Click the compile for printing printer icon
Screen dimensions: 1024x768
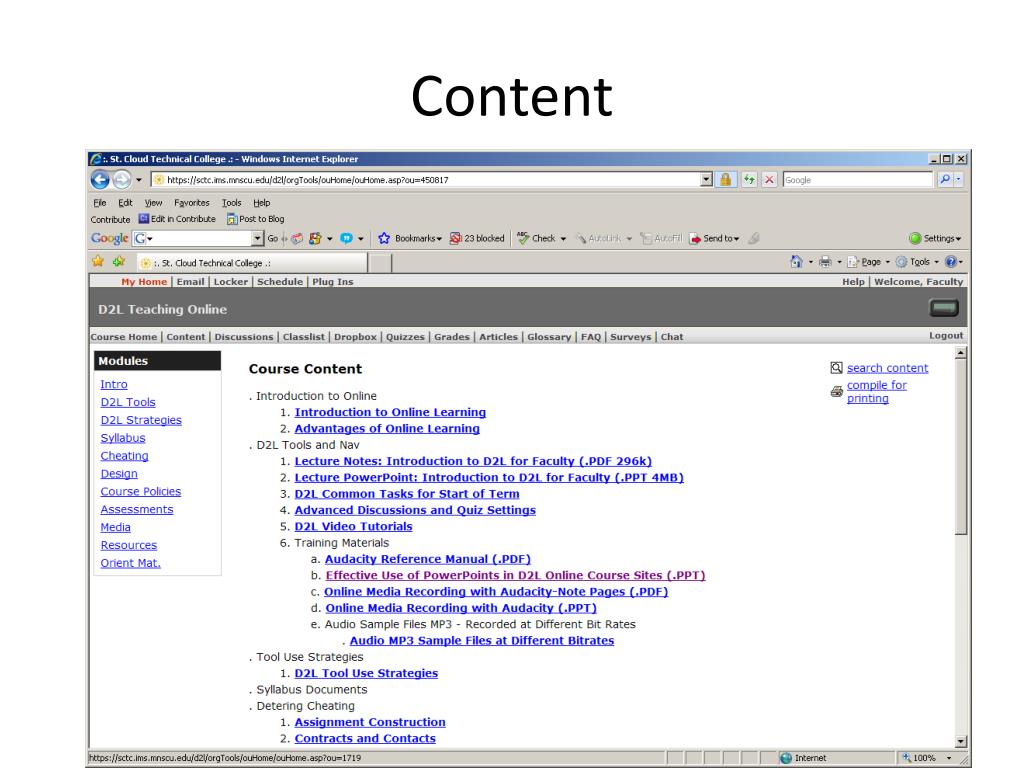(x=837, y=392)
